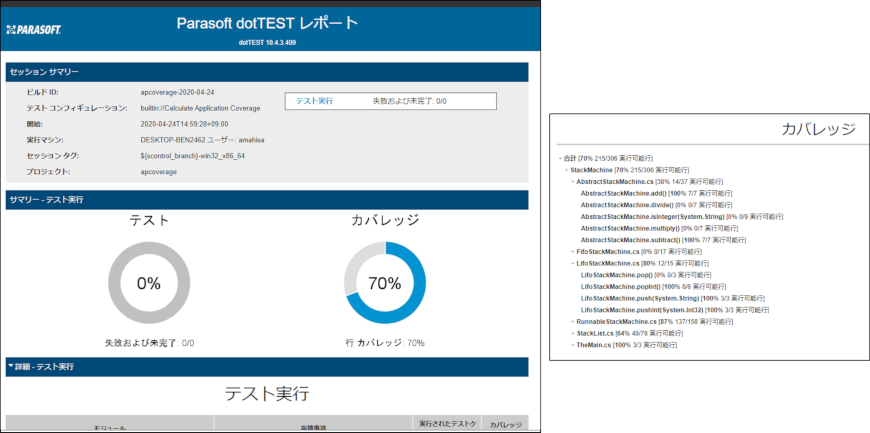The height and width of the screenshot is (433, 870).
Task: Click start time 2020-04-24T14:59:28+09:00
Action: (184, 124)
